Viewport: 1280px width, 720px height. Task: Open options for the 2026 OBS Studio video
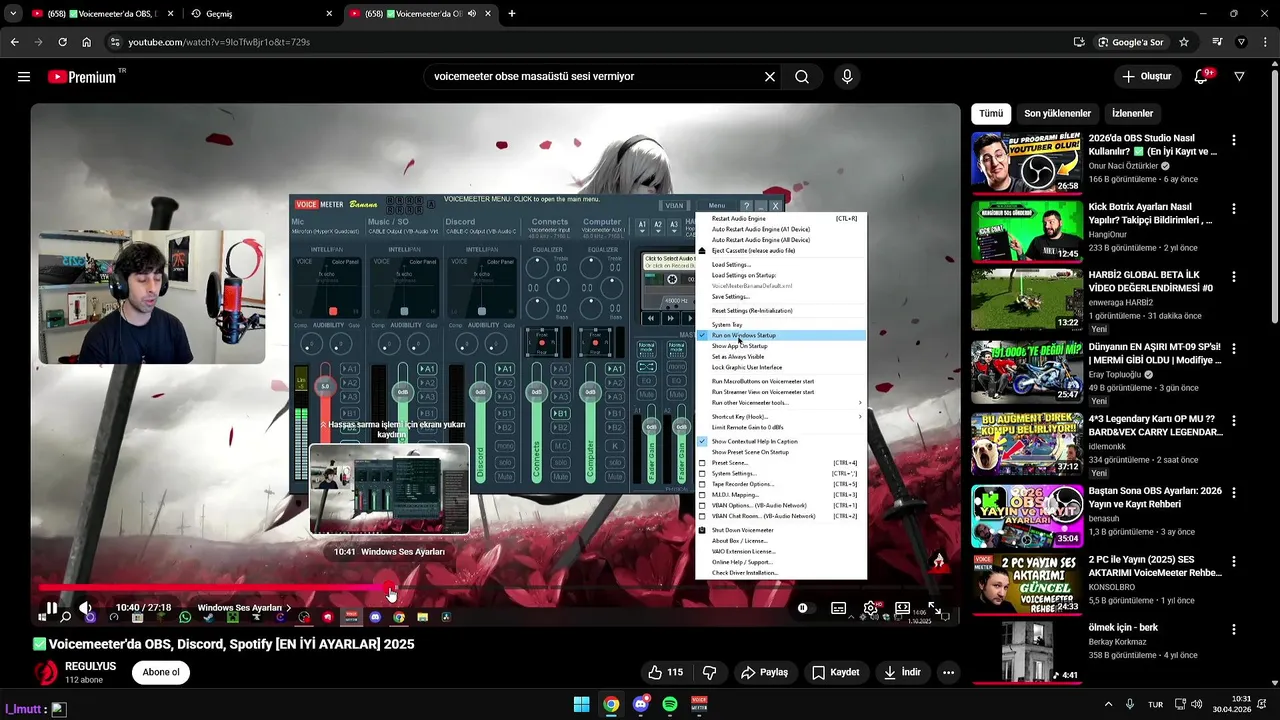[1234, 141]
